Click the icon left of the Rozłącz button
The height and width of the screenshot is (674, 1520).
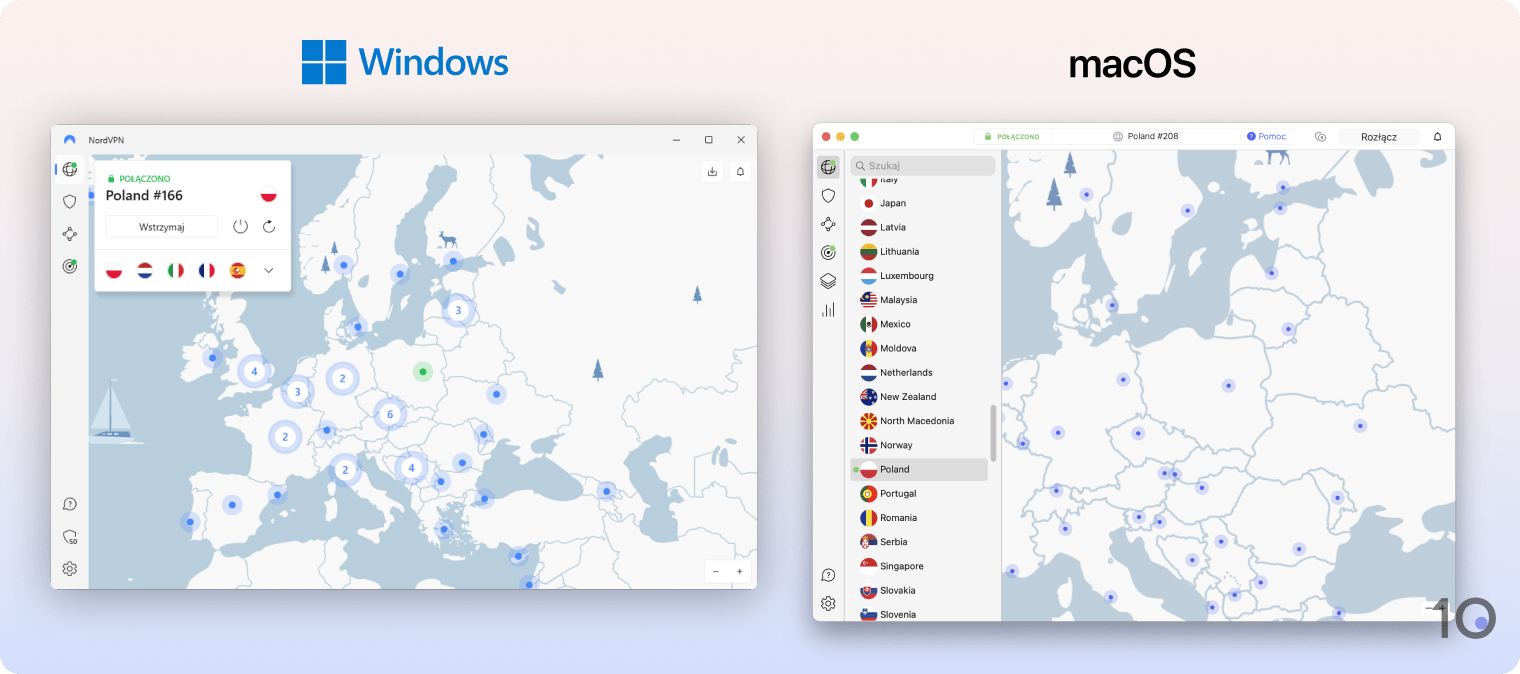click(1320, 137)
